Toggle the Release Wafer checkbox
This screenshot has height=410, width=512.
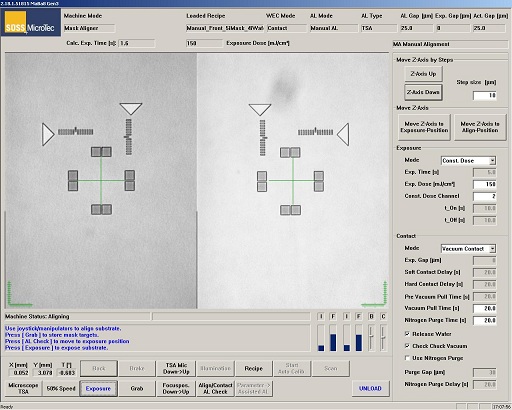point(407,334)
